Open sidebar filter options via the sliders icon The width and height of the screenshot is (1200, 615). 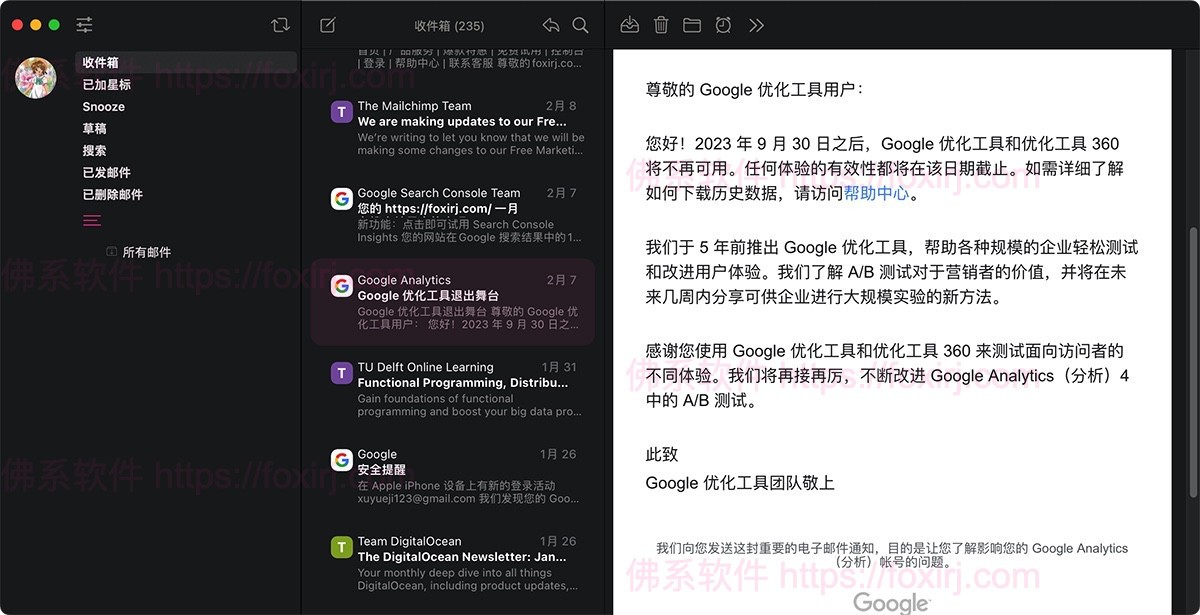coord(84,25)
